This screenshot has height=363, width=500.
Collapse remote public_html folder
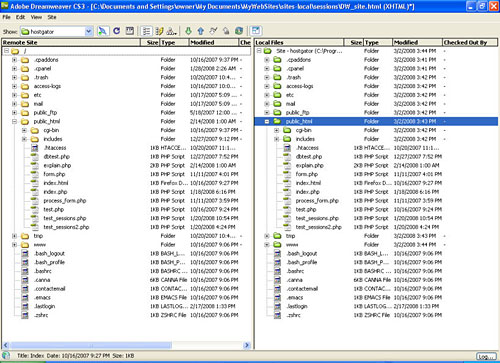tap(14, 121)
